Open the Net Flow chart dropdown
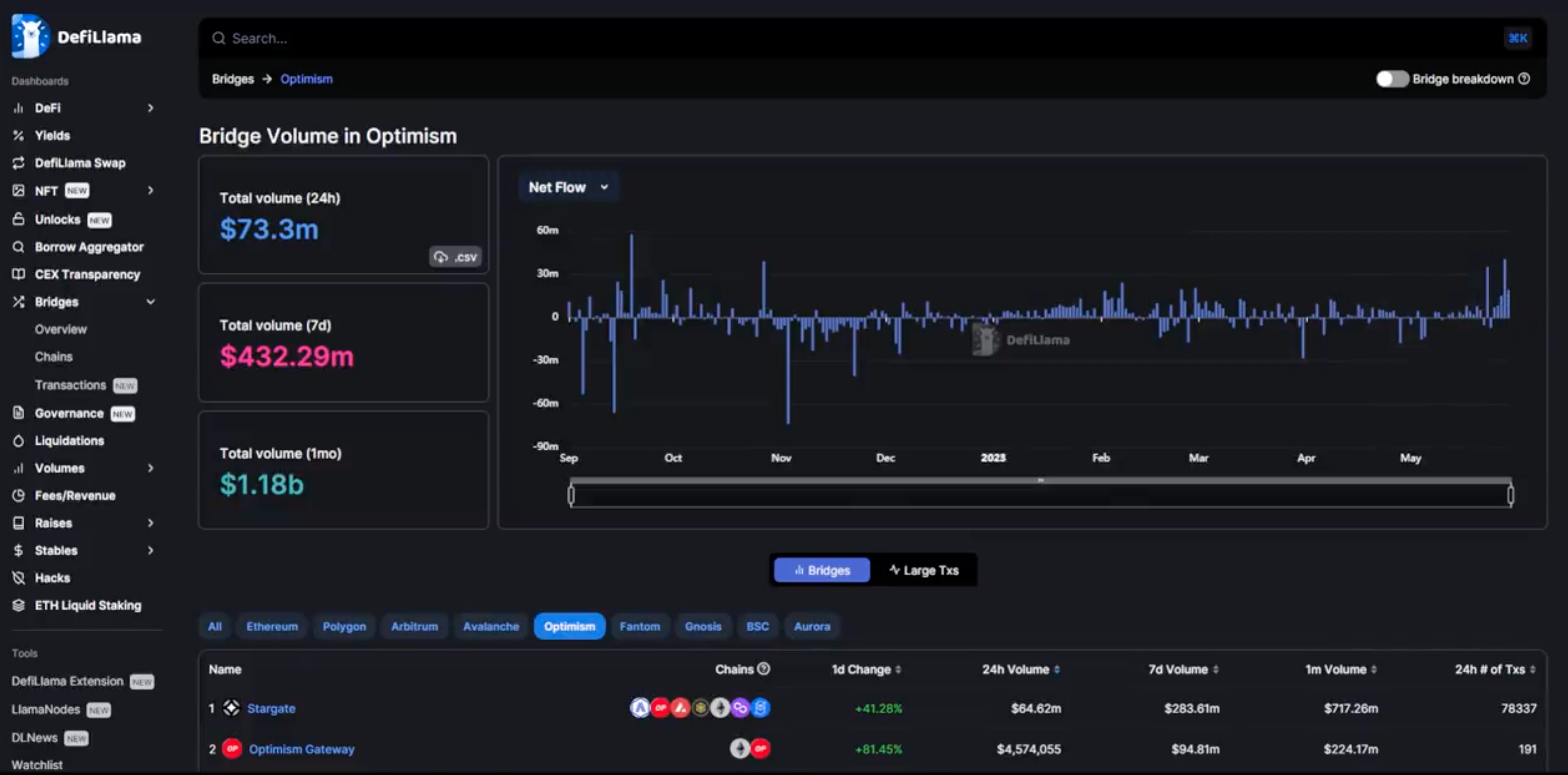The image size is (1568, 775). 568,187
